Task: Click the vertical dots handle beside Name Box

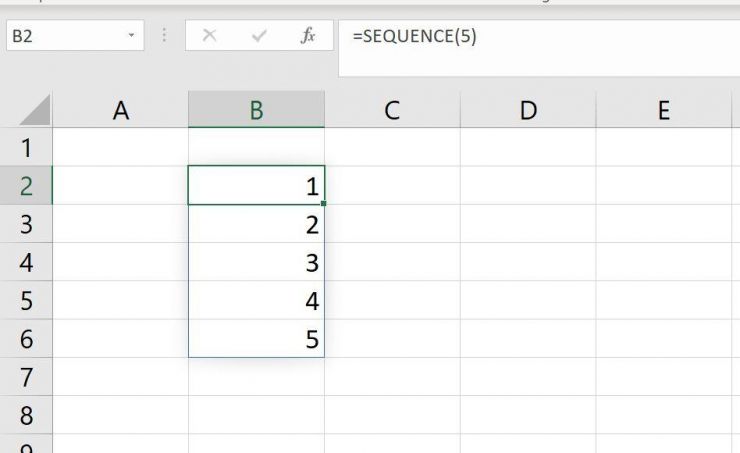Action: point(164,35)
